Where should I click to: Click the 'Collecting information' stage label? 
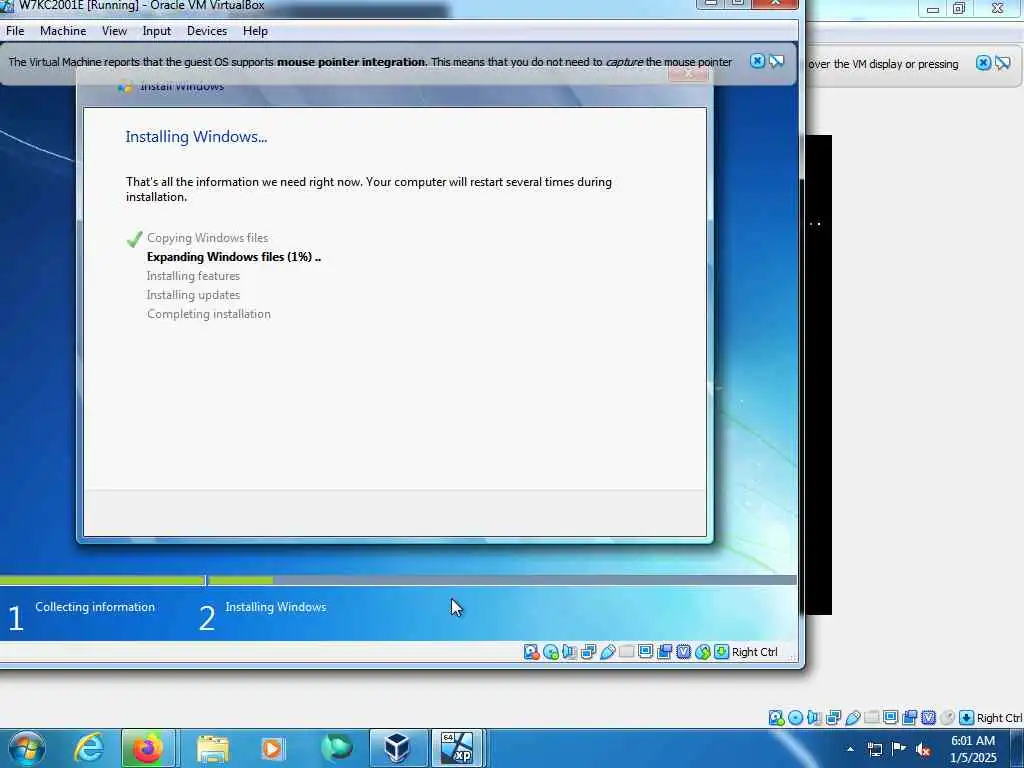coord(95,607)
